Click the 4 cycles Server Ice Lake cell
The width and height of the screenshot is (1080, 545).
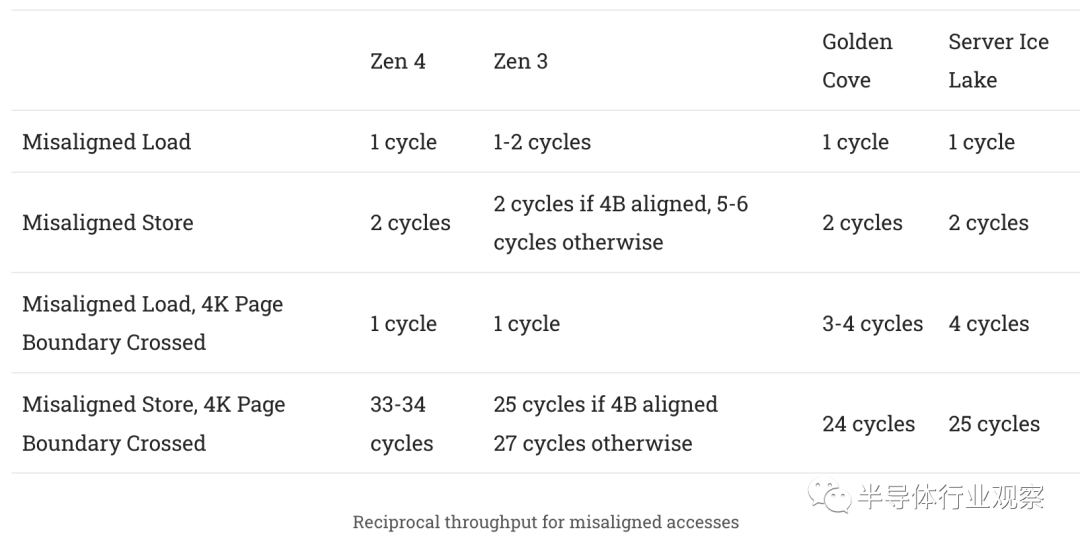(988, 324)
